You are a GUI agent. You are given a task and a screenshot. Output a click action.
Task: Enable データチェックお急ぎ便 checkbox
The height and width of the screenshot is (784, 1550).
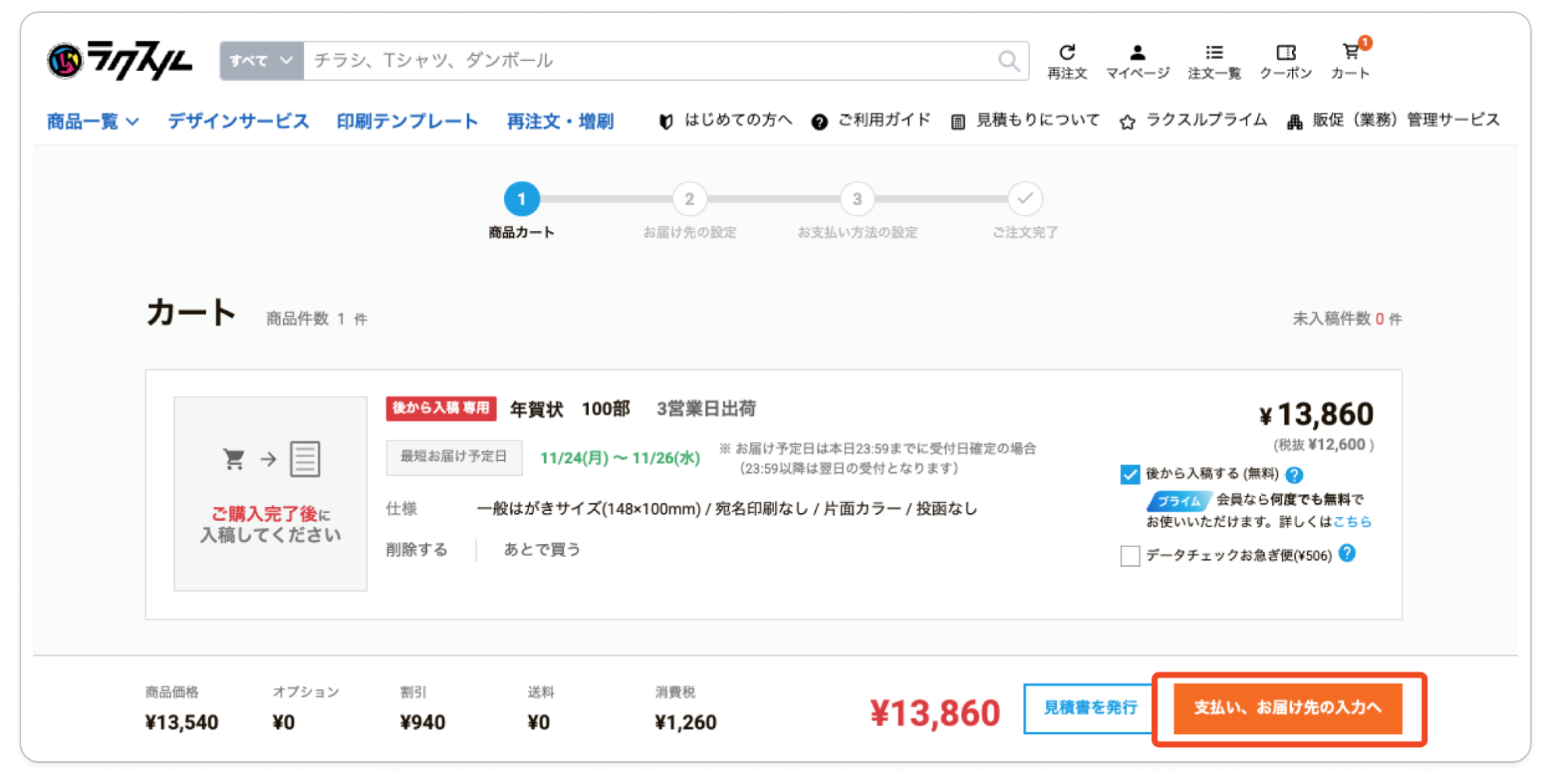click(1130, 555)
